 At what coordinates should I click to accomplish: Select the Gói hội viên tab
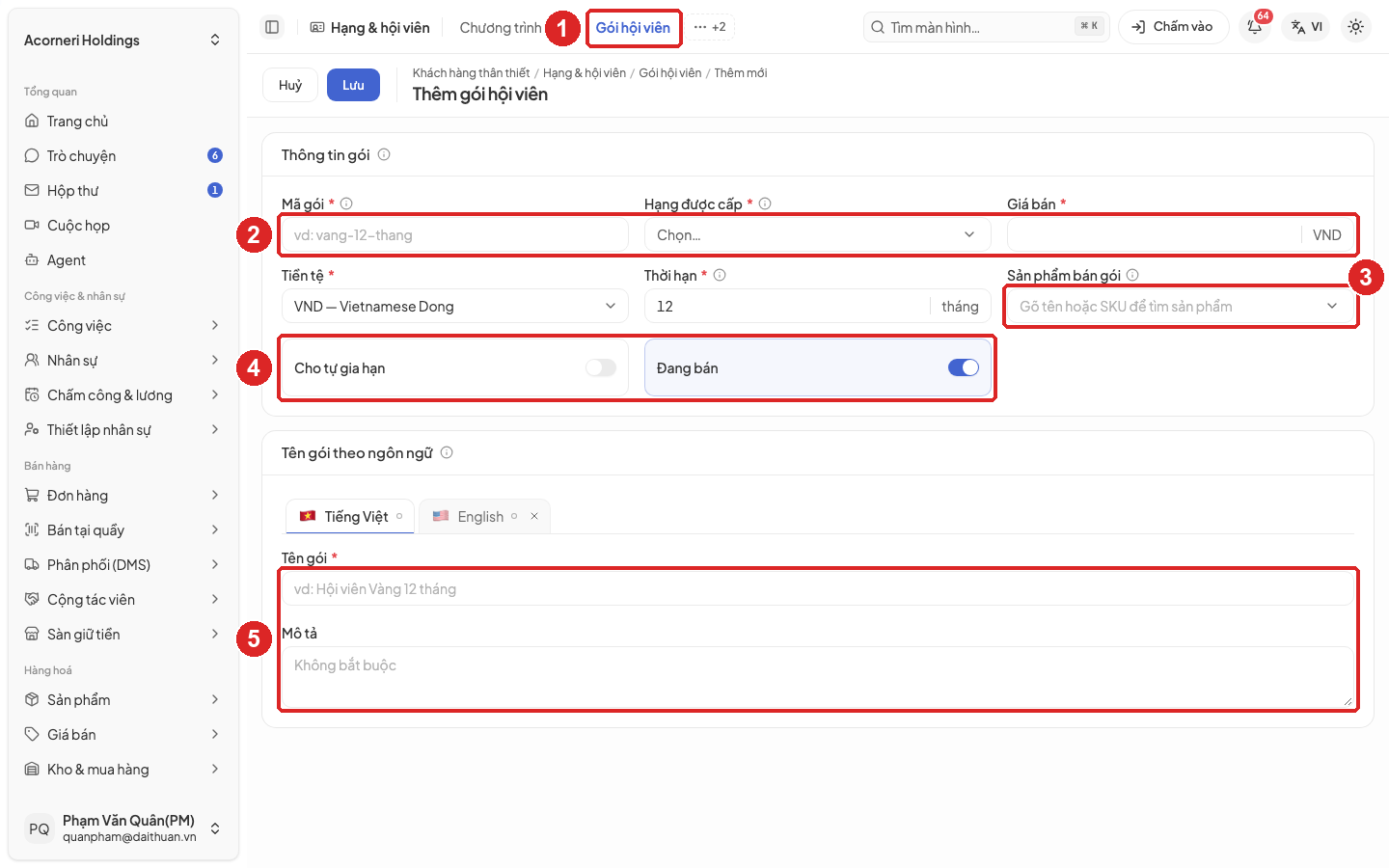pyautogui.click(x=633, y=28)
